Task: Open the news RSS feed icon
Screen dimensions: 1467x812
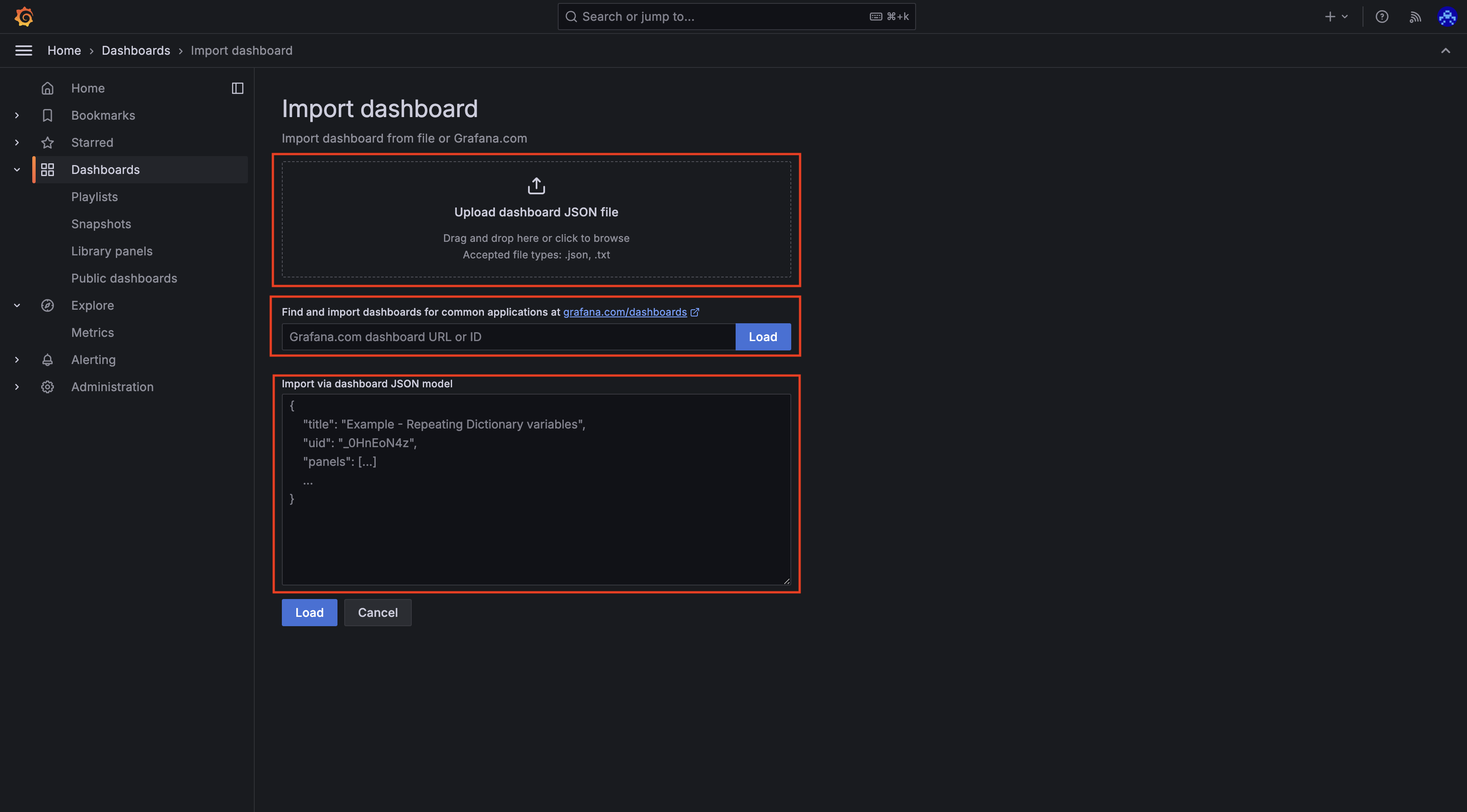Action: pyautogui.click(x=1415, y=17)
